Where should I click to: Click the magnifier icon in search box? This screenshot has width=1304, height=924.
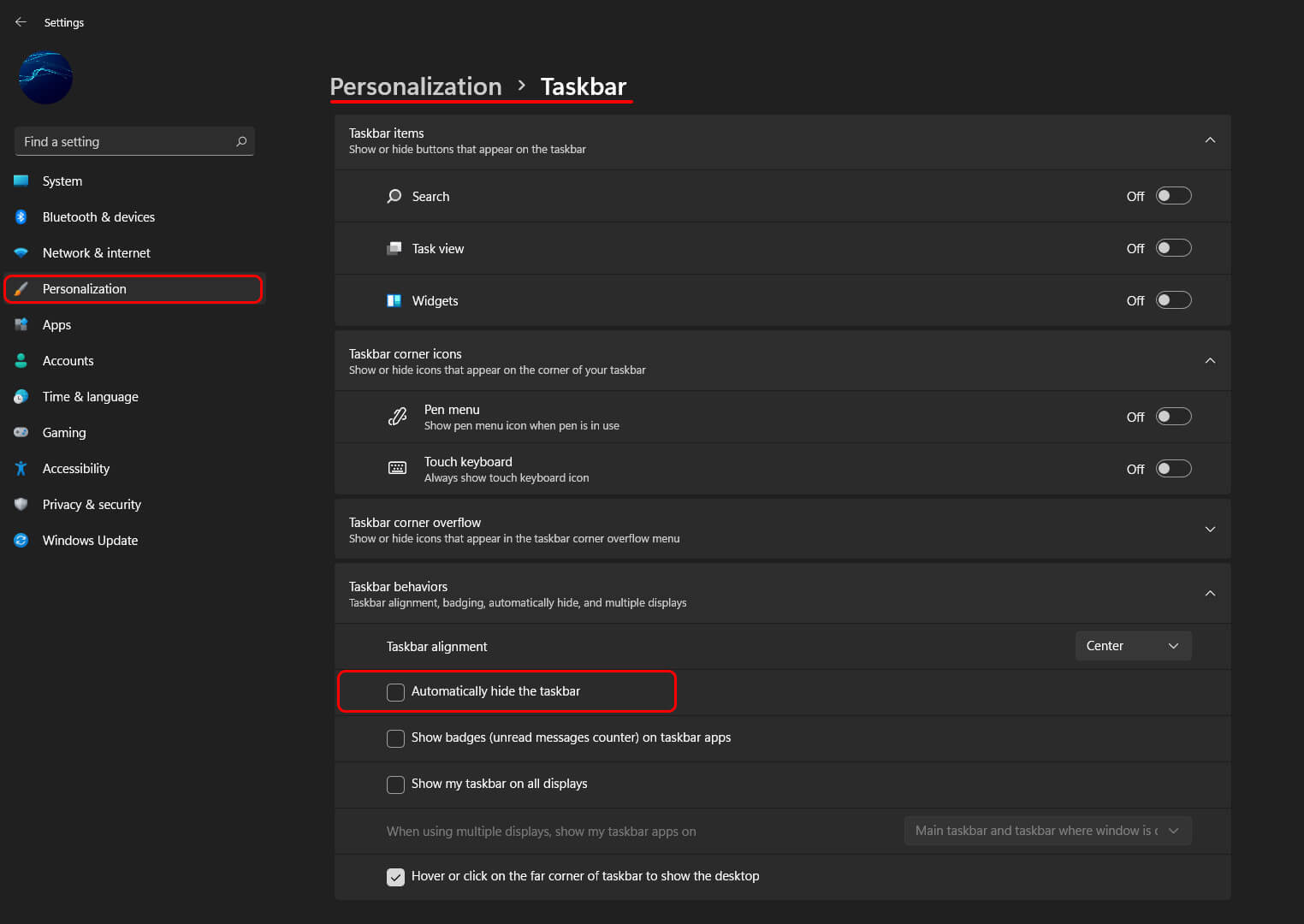click(241, 141)
